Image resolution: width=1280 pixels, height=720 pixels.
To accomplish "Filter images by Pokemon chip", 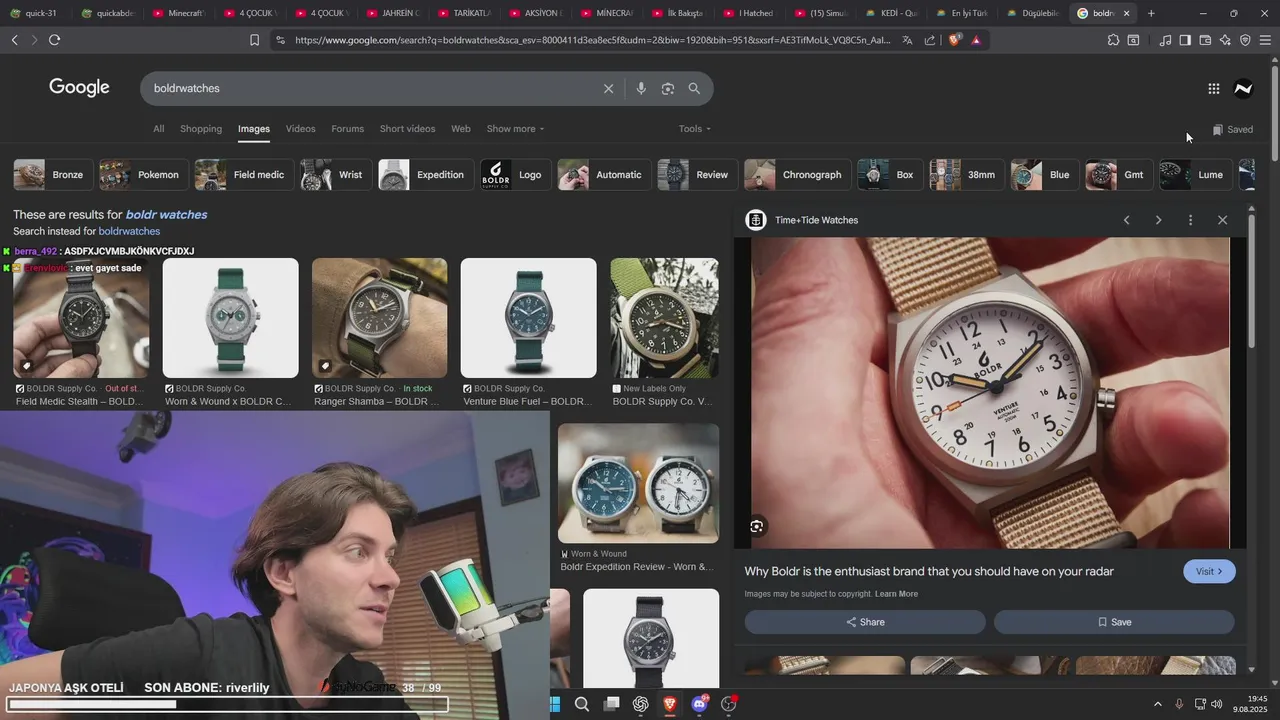I will [x=142, y=175].
